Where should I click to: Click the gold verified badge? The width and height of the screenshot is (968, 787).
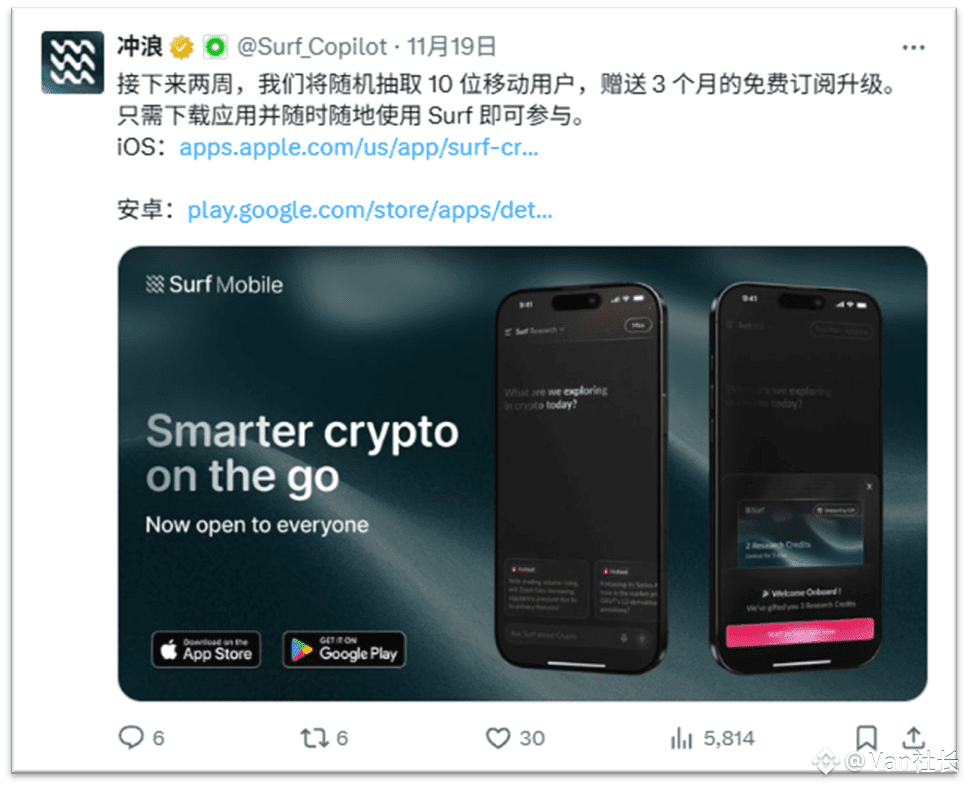(182, 47)
